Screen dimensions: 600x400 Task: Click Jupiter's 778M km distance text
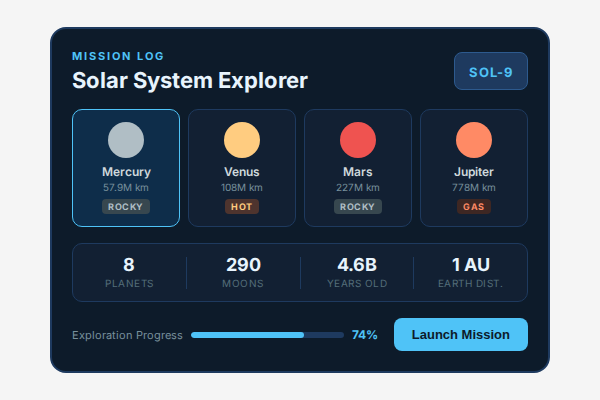tap(474, 187)
